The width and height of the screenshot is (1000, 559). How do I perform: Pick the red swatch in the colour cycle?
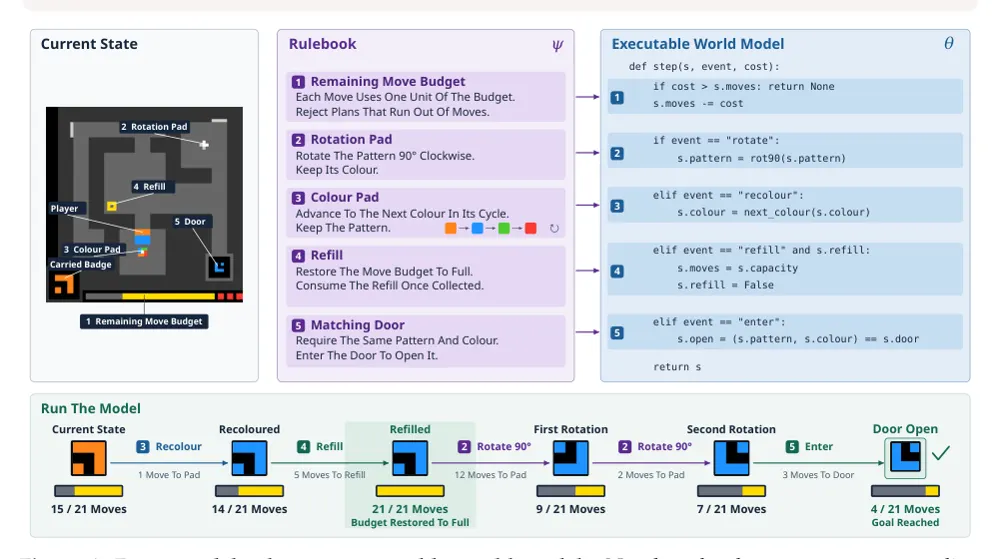pyautogui.click(x=531, y=228)
